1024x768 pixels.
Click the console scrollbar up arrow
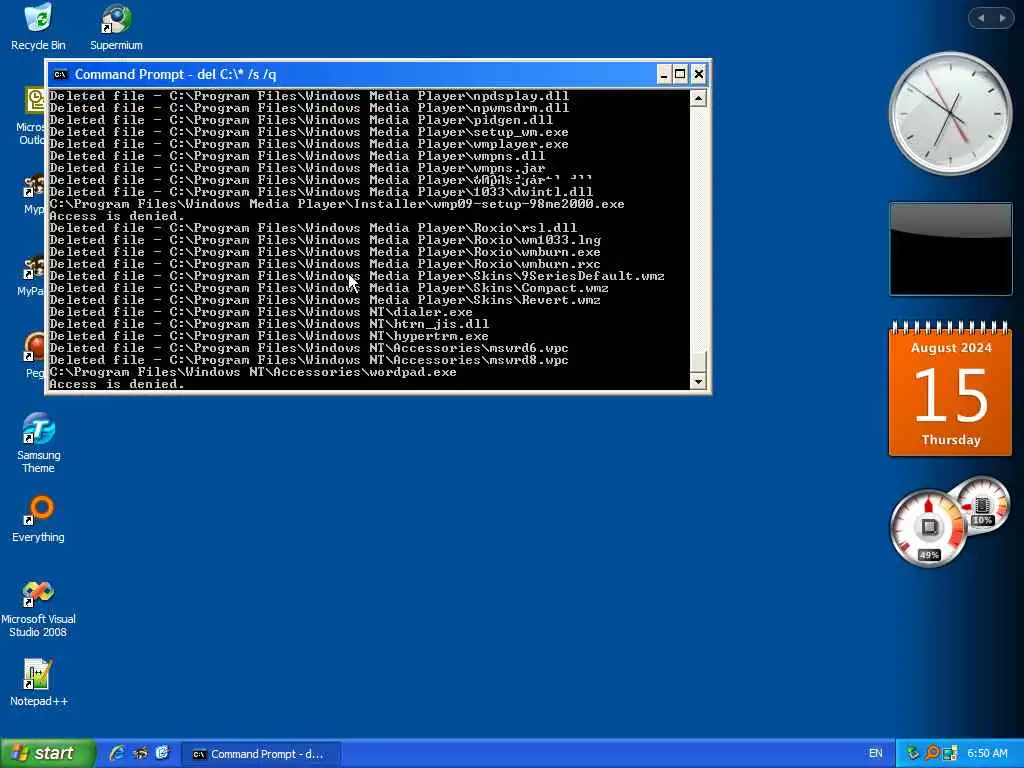[x=698, y=98]
